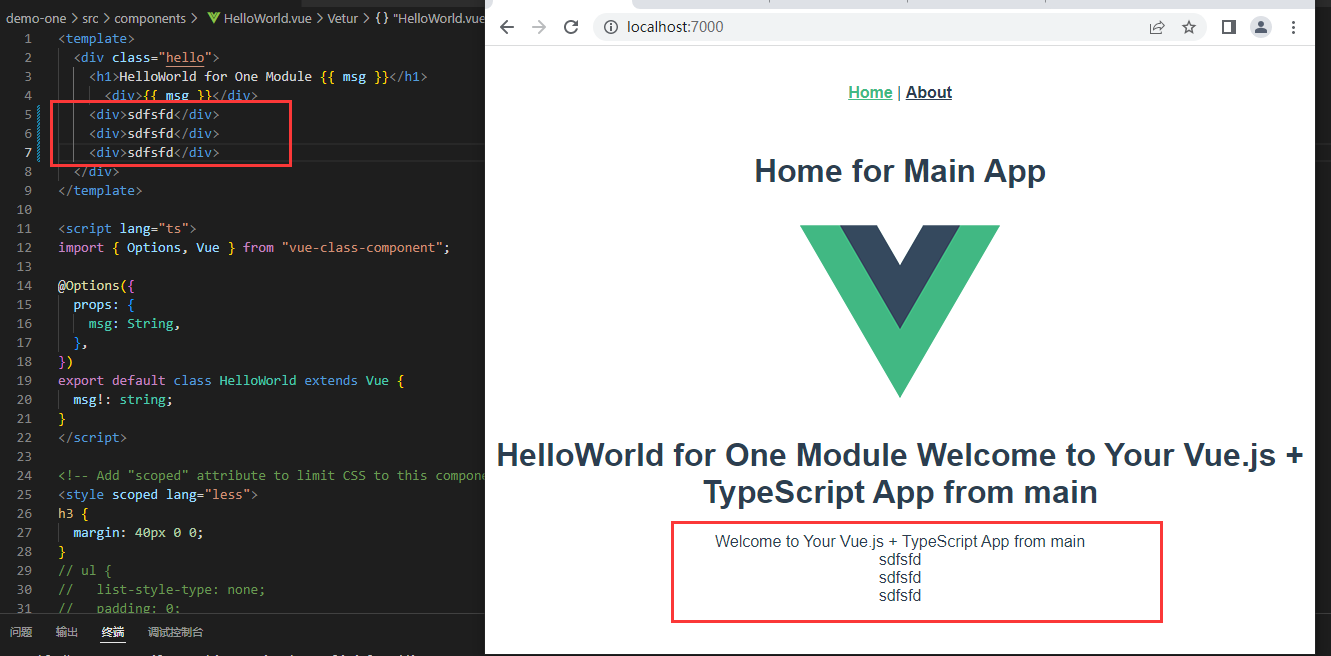Click the export default class HelloWorld line
The image size is (1331, 656).
point(231,380)
